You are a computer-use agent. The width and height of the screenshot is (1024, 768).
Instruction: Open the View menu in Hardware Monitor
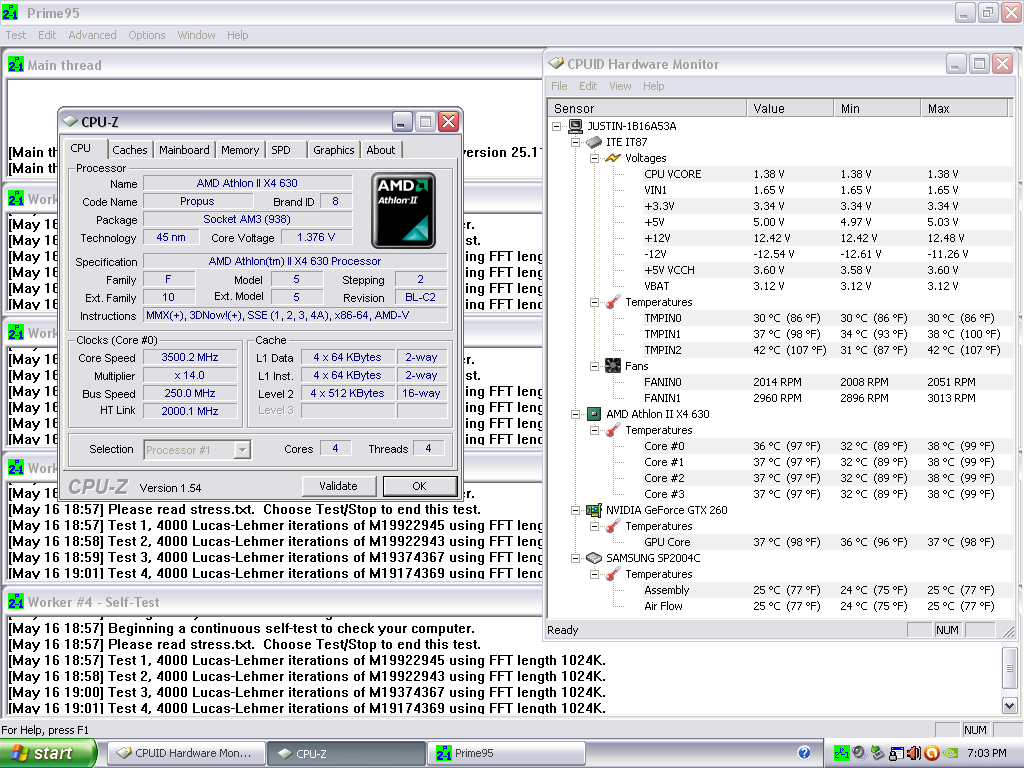coord(620,86)
